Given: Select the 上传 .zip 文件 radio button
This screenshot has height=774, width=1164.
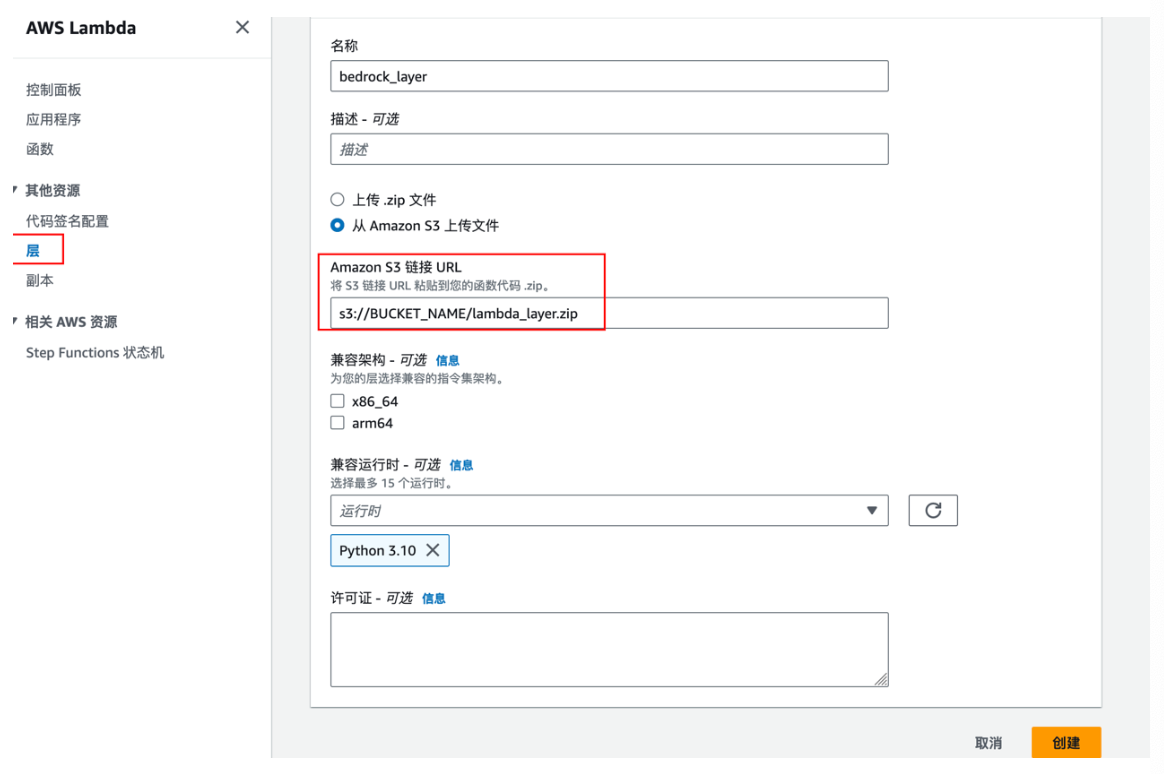Looking at the screenshot, I should click(337, 199).
